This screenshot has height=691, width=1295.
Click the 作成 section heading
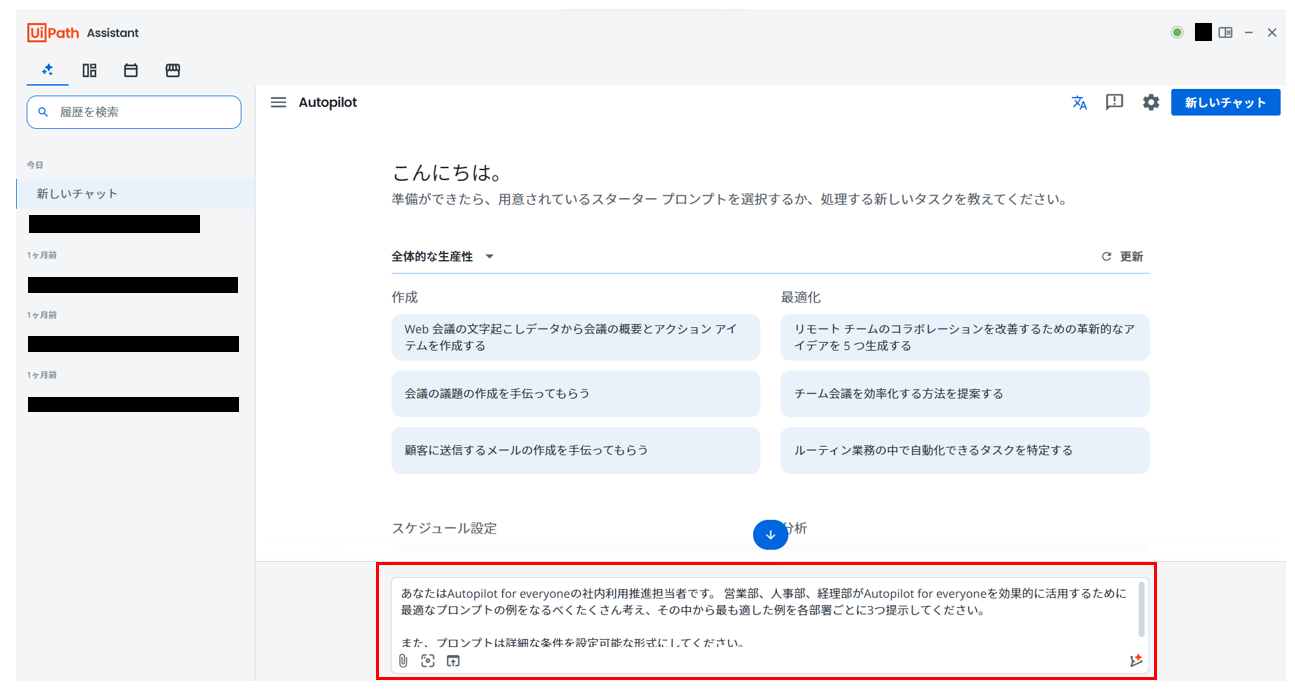coord(405,297)
